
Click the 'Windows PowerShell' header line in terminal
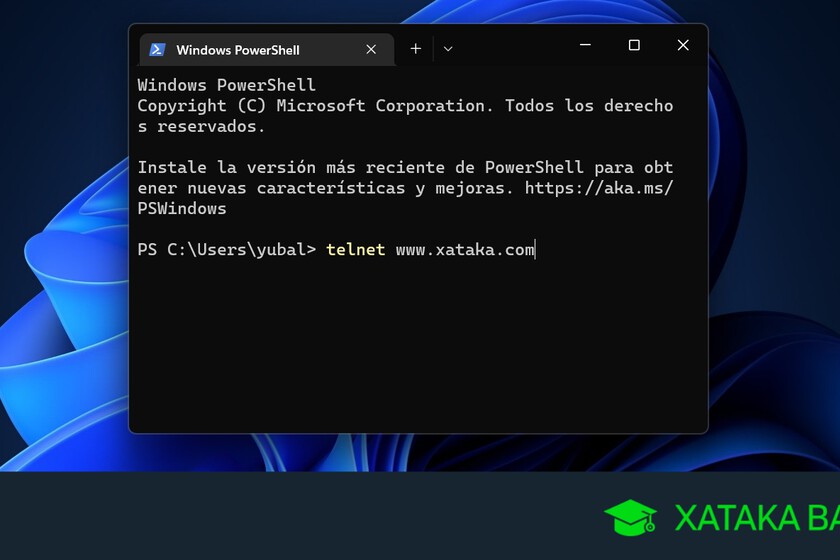pyautogui.click(x=227, y=85)
